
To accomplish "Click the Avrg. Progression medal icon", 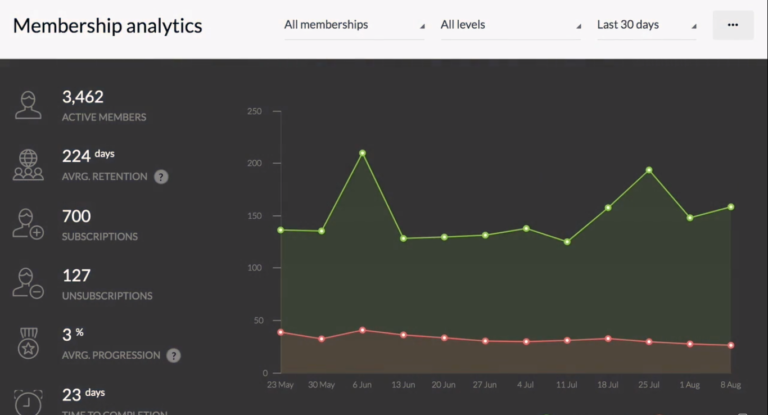I will click(x=28, y=343).
